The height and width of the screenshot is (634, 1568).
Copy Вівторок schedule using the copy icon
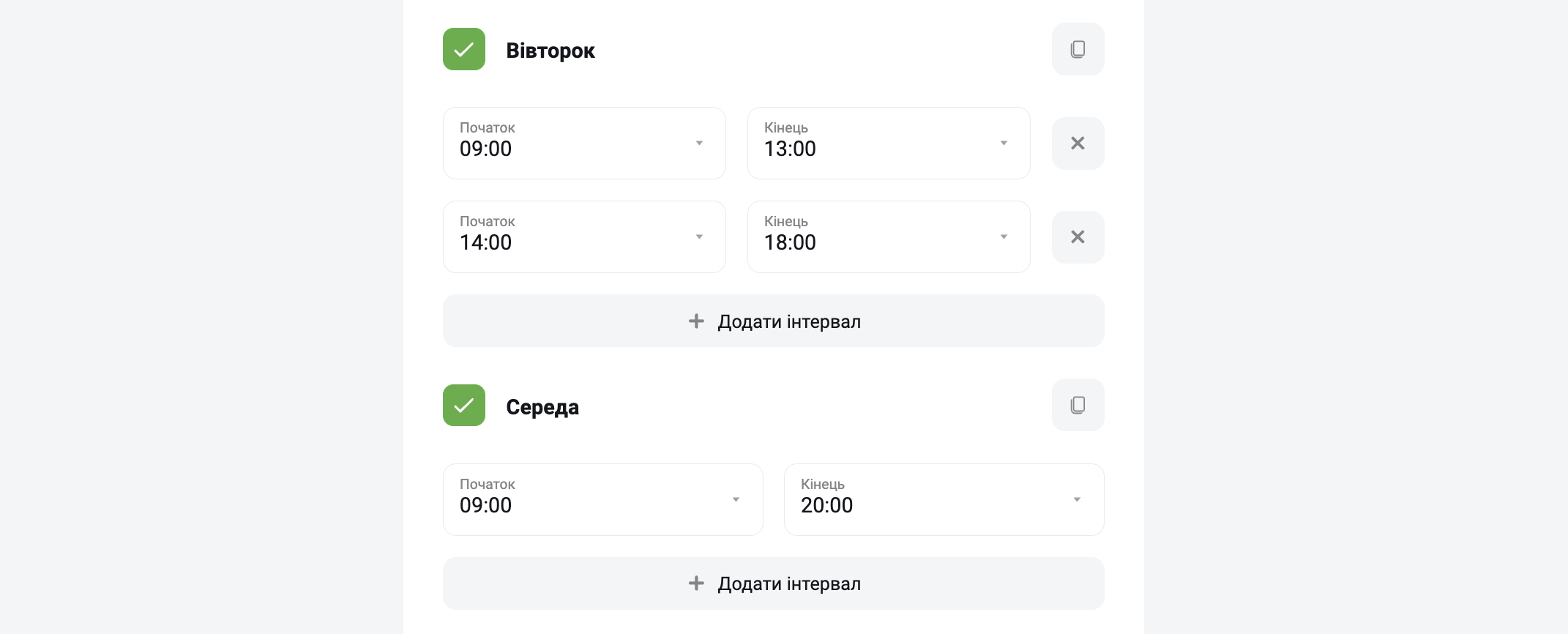[1078, 49]
